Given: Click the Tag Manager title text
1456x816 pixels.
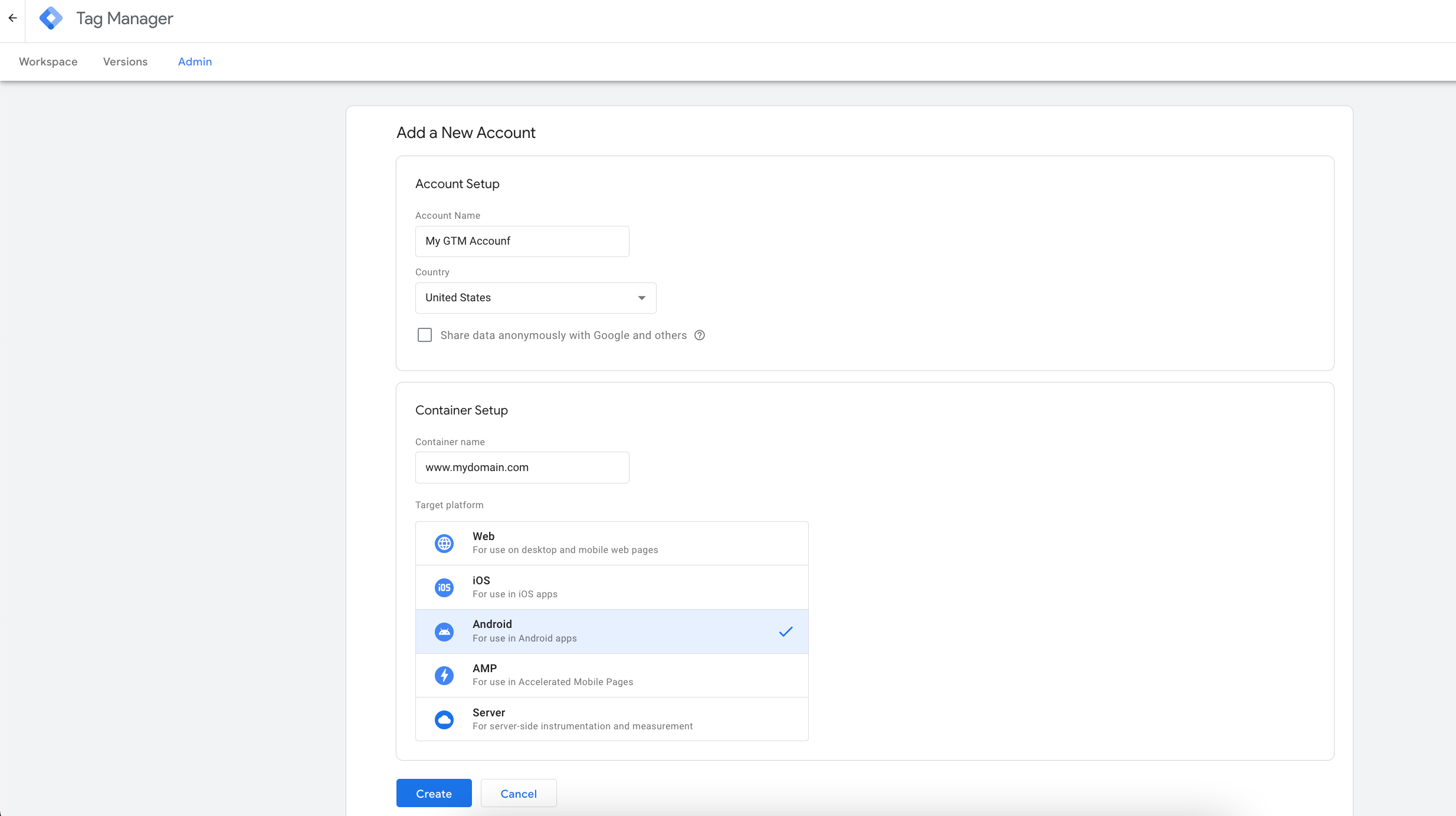Looking at the screenshot, I should [x=124, y=19].
